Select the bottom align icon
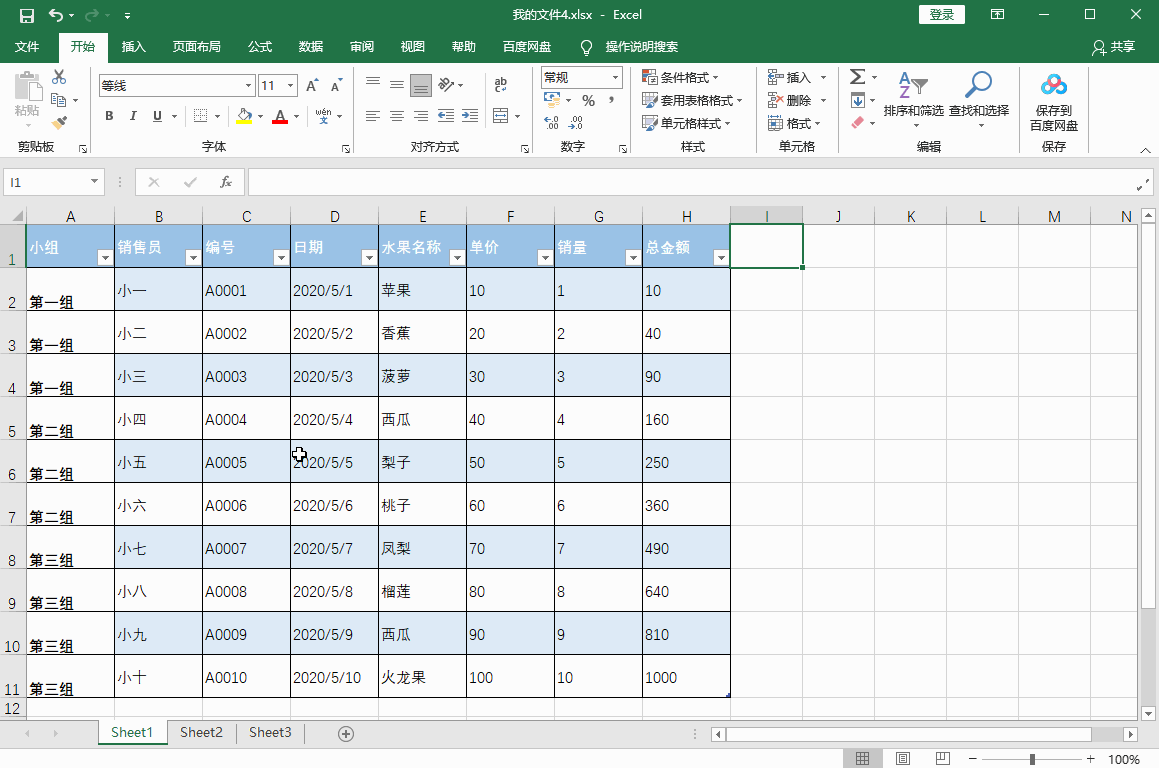1159x768 pixels. tap(421, 85)
